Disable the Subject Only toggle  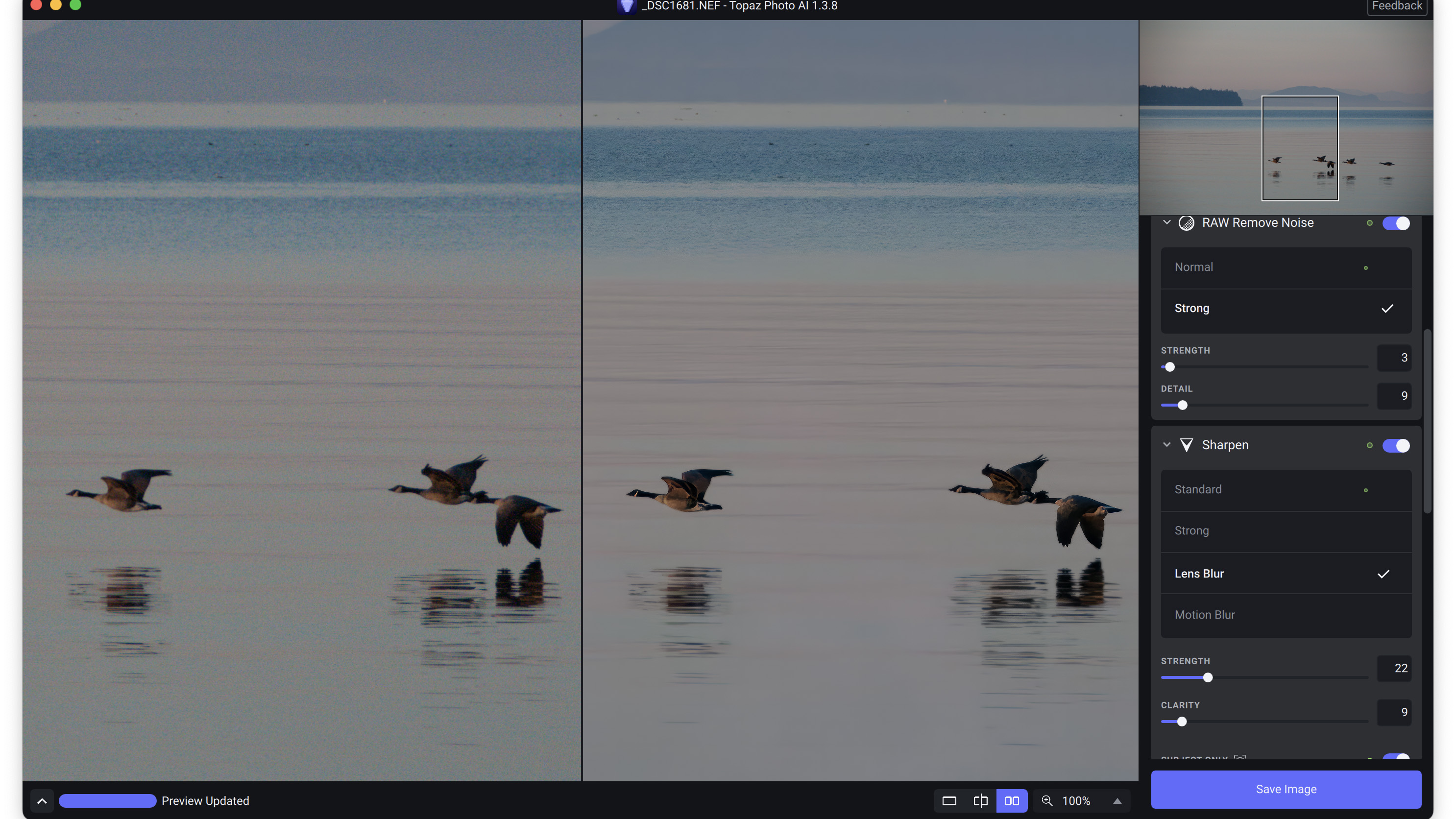[1397, 757]
